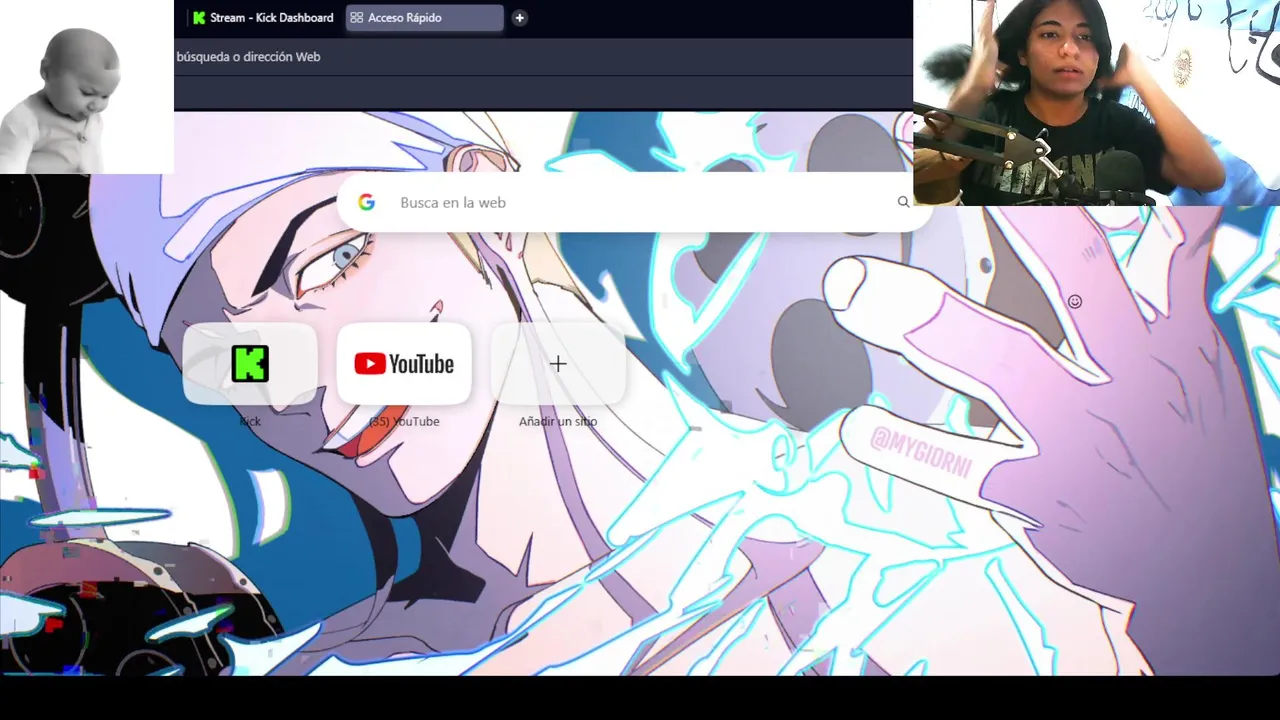Viewport: 1280px width, 720px height.
Task: Click the Kick favicon on the first tab
Action: pyautogui.click(x=199, y=17)
